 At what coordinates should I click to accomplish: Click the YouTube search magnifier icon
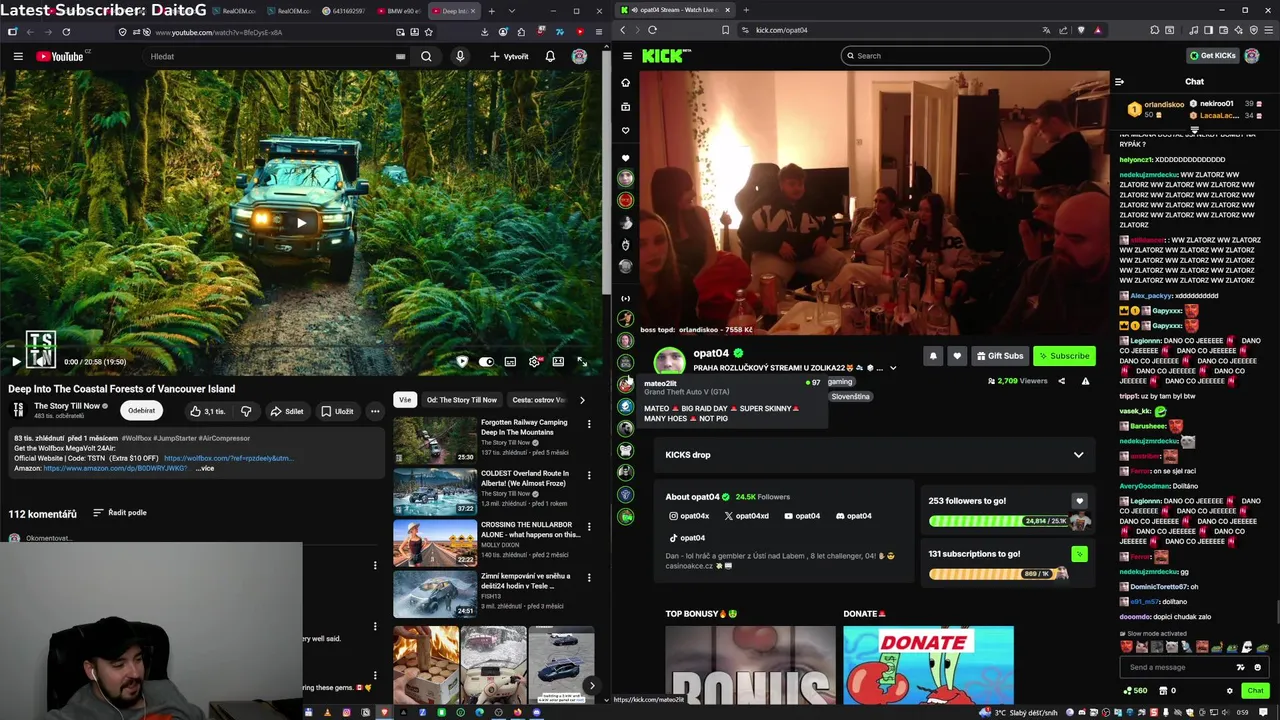coord(426,56)
